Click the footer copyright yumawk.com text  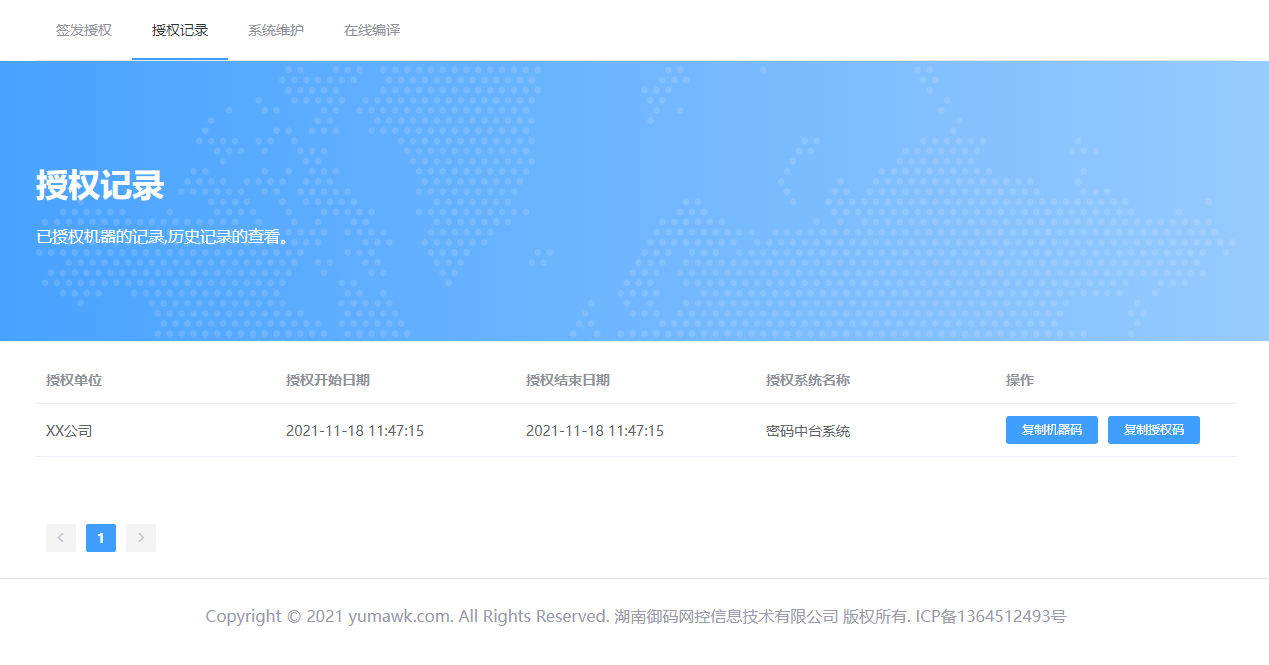pos(400,616)
